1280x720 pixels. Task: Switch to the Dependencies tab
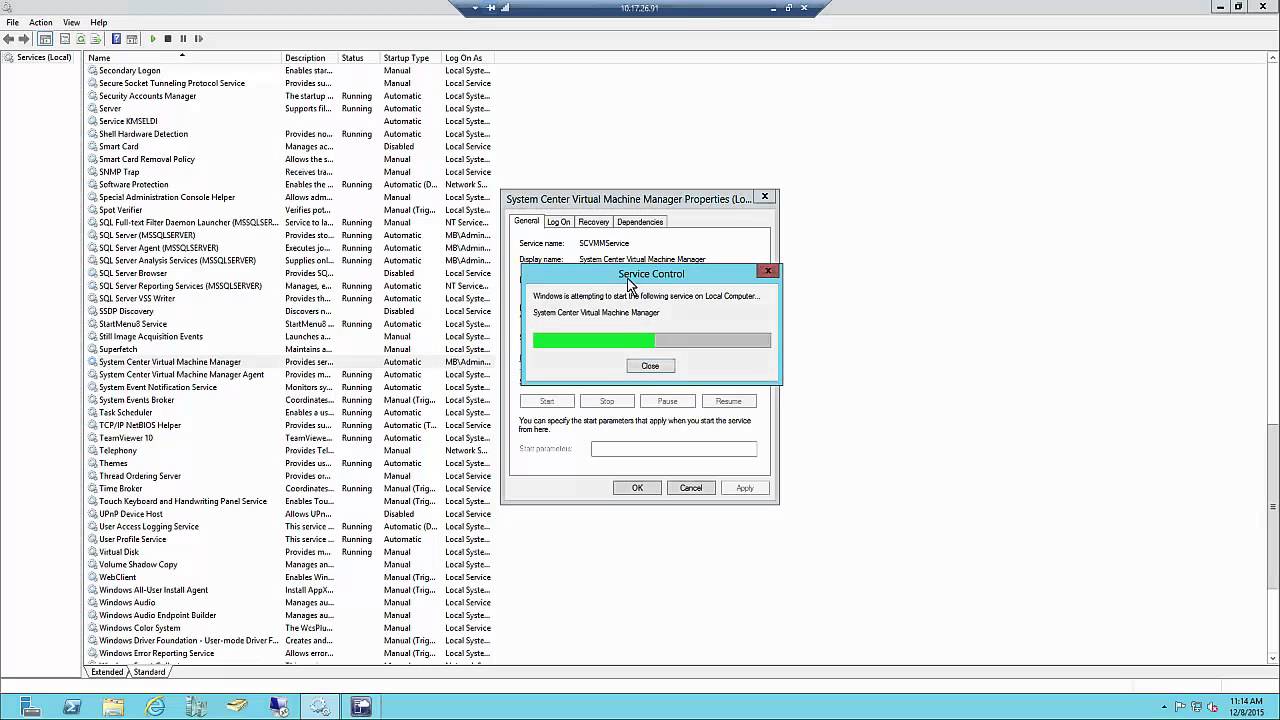[640, 222]
